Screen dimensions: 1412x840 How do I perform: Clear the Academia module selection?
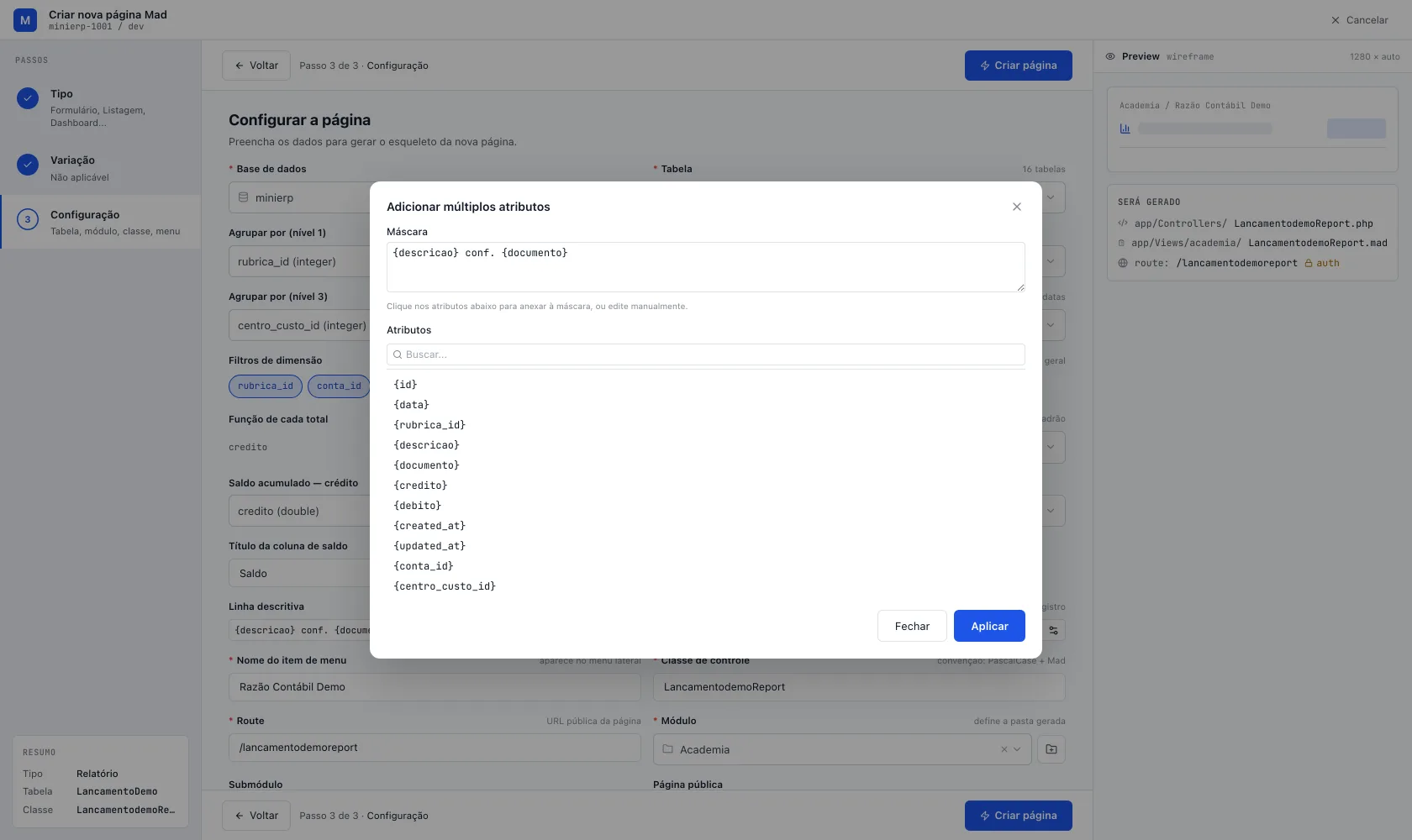1004,749
